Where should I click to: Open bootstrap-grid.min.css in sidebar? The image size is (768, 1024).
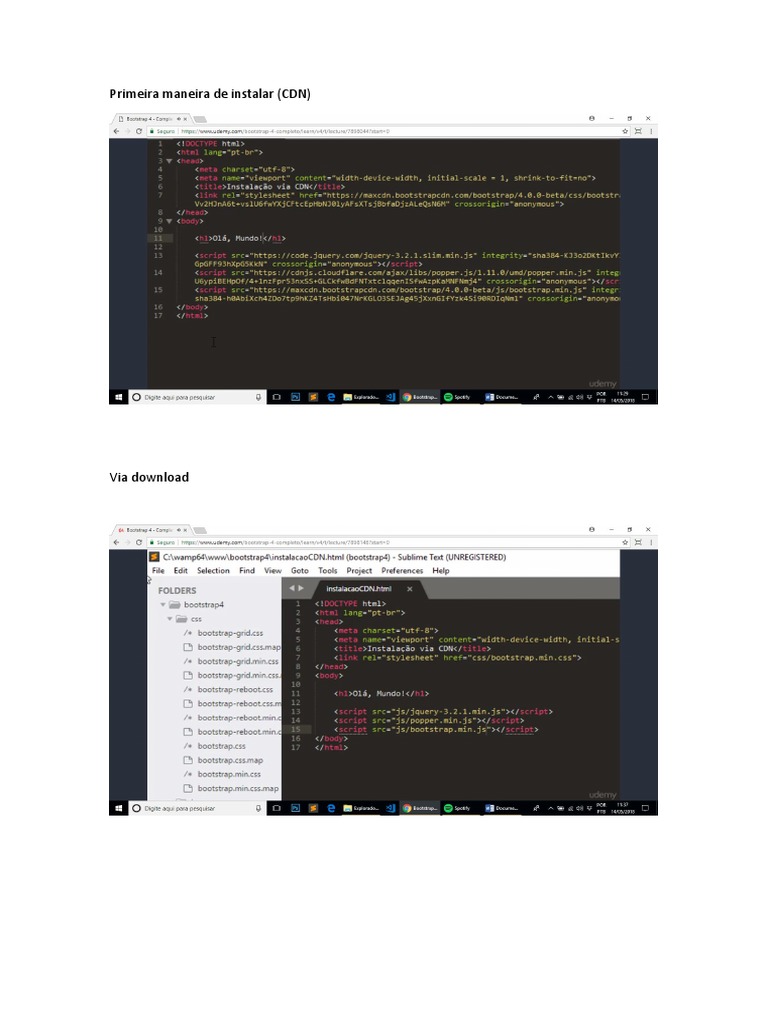(x=238, y=661)
